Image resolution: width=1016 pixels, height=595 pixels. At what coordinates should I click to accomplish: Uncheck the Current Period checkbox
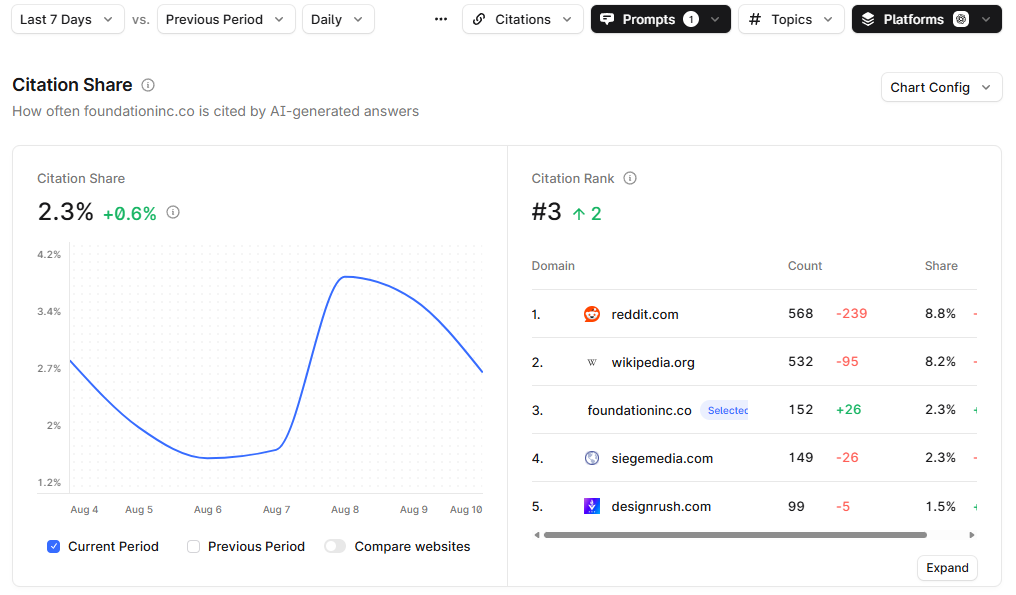54,546
